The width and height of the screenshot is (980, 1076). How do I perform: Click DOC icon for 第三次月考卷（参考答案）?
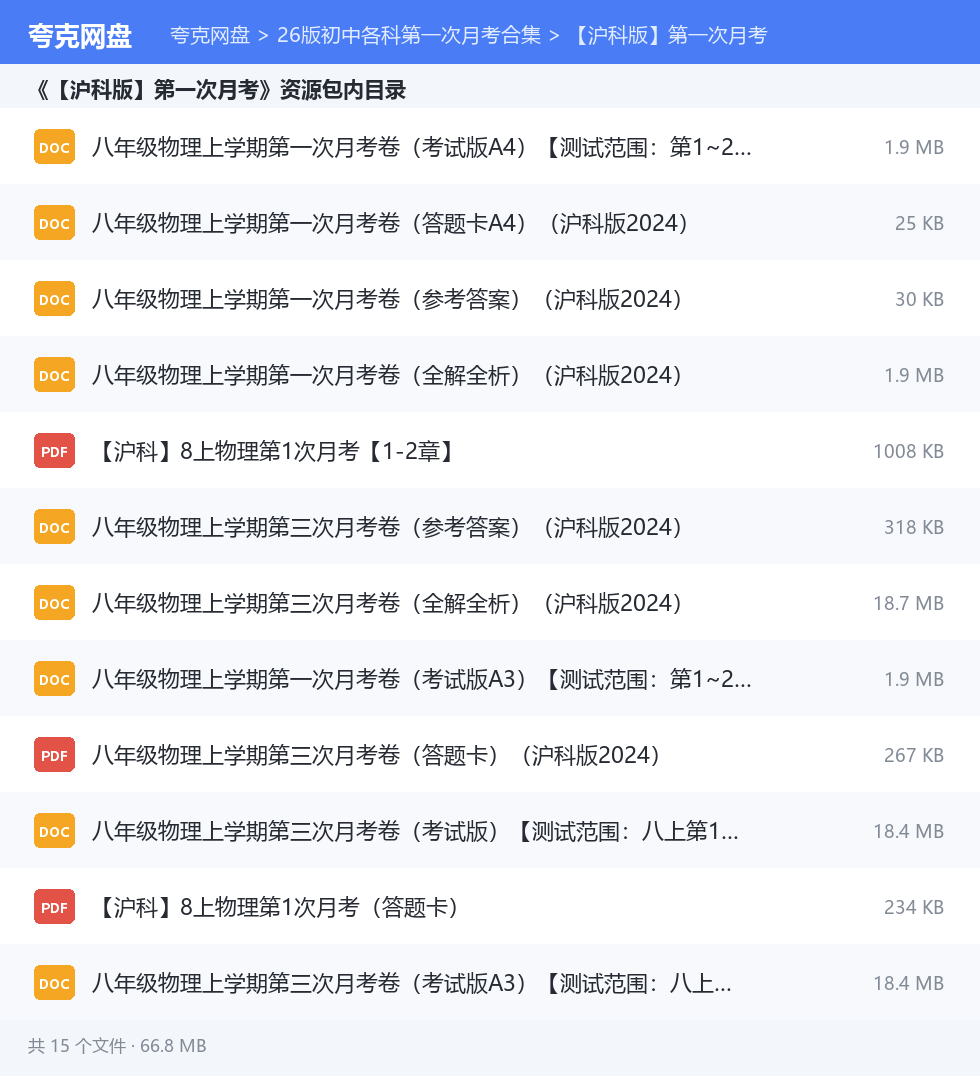(x=54, y=527)
